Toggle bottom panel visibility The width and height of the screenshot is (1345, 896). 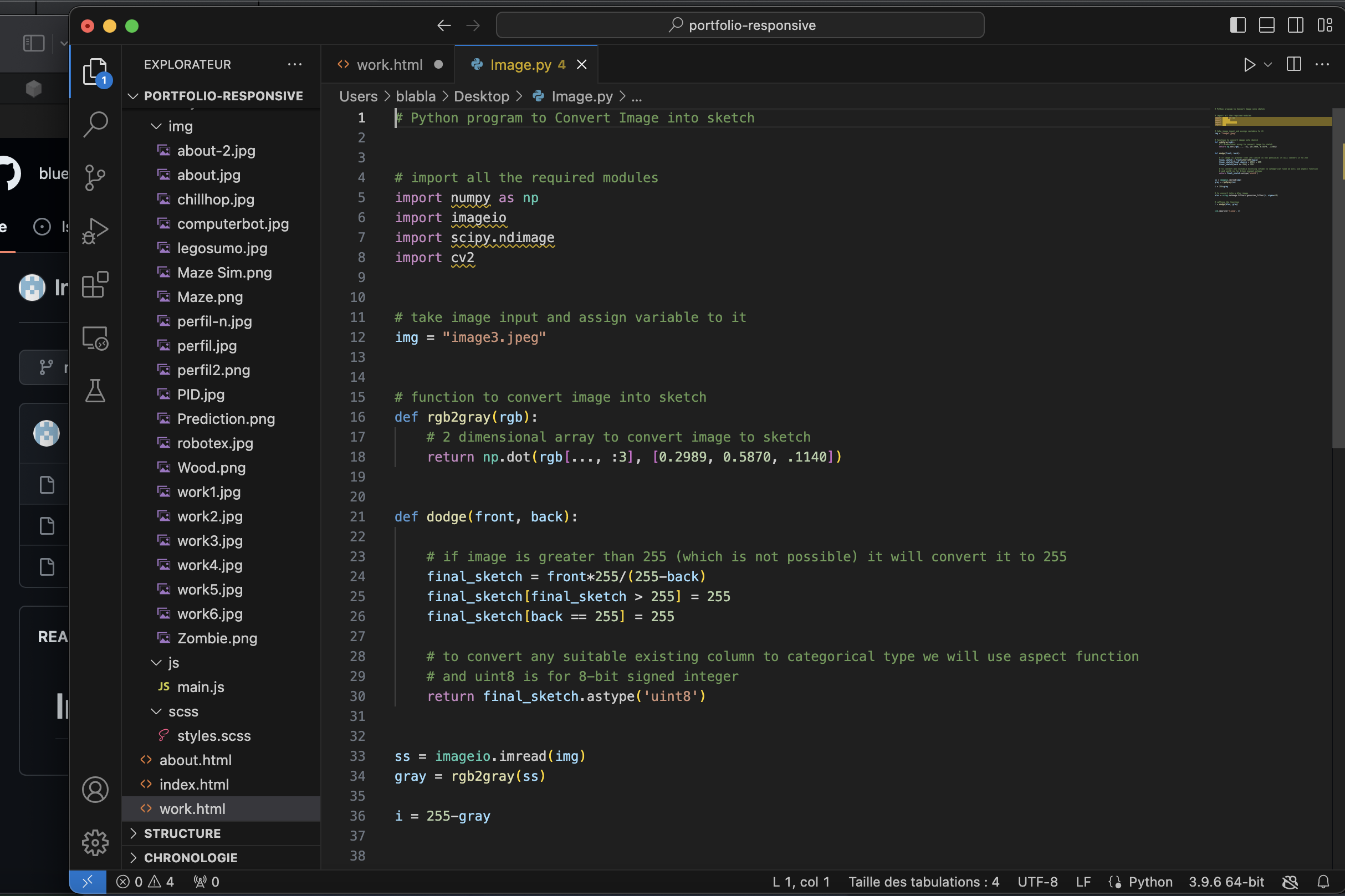click(1267, 25)
